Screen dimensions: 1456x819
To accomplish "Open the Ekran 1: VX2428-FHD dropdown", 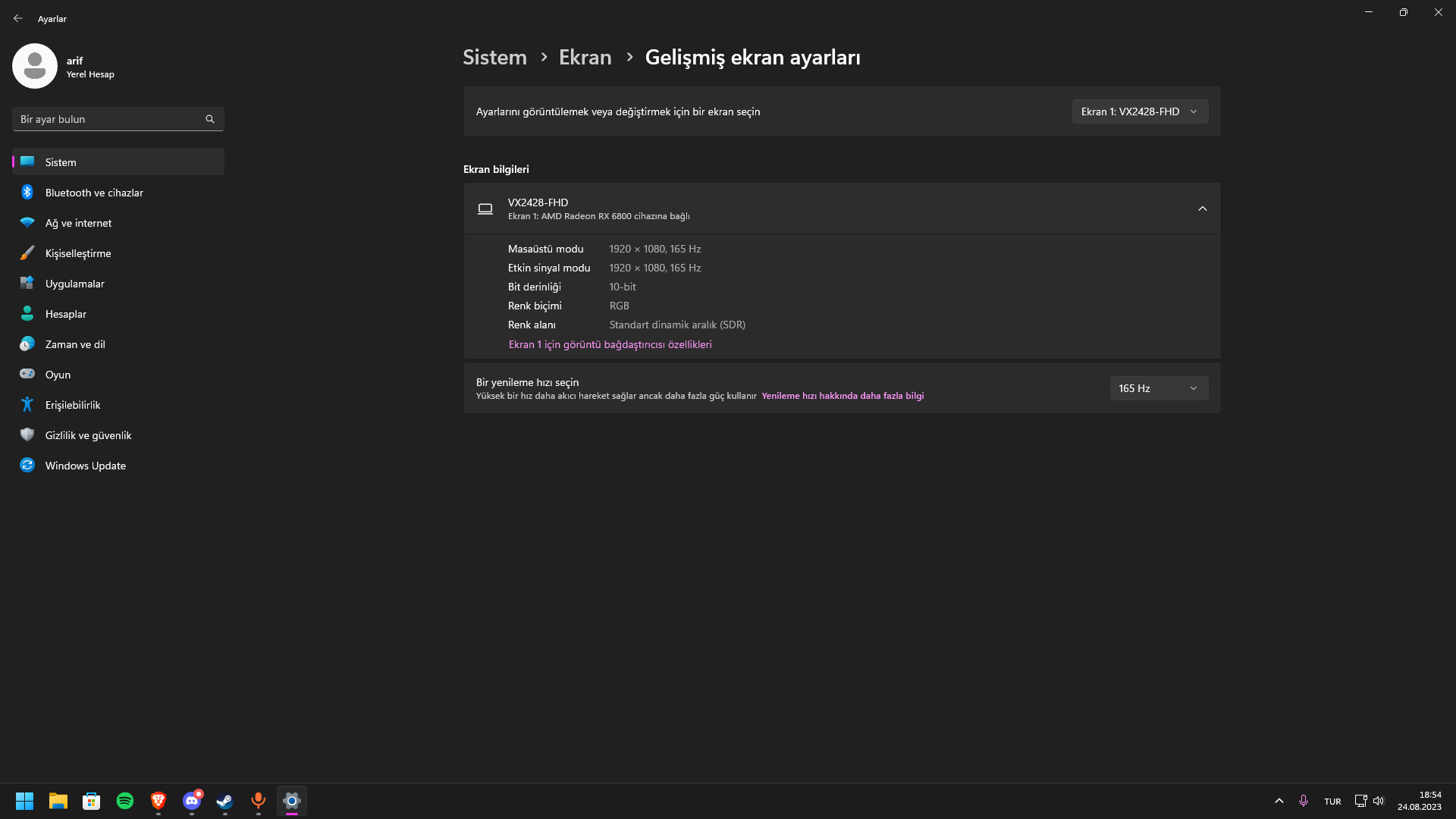I will tap(1139, 111).
